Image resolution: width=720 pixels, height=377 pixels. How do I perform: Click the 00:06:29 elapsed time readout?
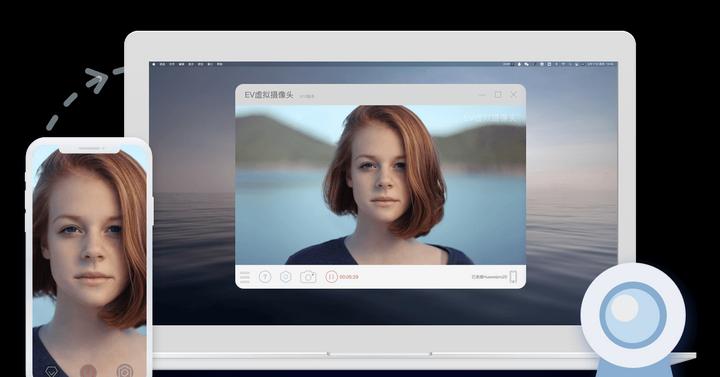tap(349, 277)
